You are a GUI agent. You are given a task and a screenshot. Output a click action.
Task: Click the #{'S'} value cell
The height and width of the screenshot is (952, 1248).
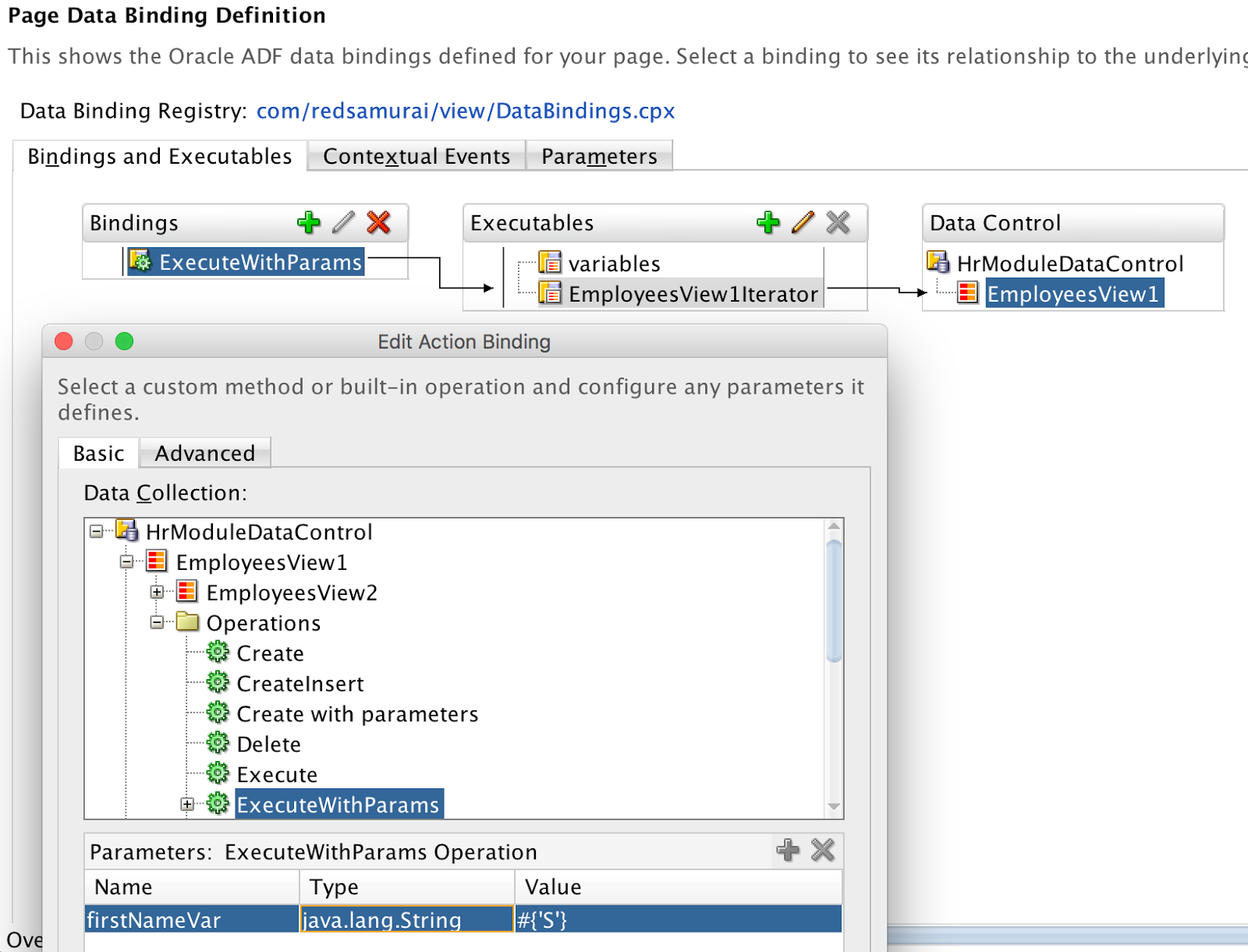pyautogui.click(x=679, y=919)
